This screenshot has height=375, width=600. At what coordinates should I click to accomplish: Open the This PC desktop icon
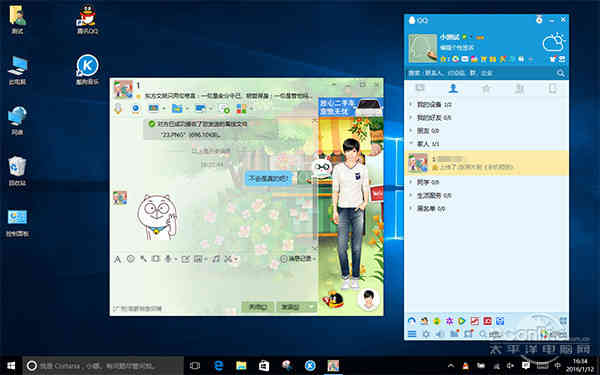click(x=17, y=70)
